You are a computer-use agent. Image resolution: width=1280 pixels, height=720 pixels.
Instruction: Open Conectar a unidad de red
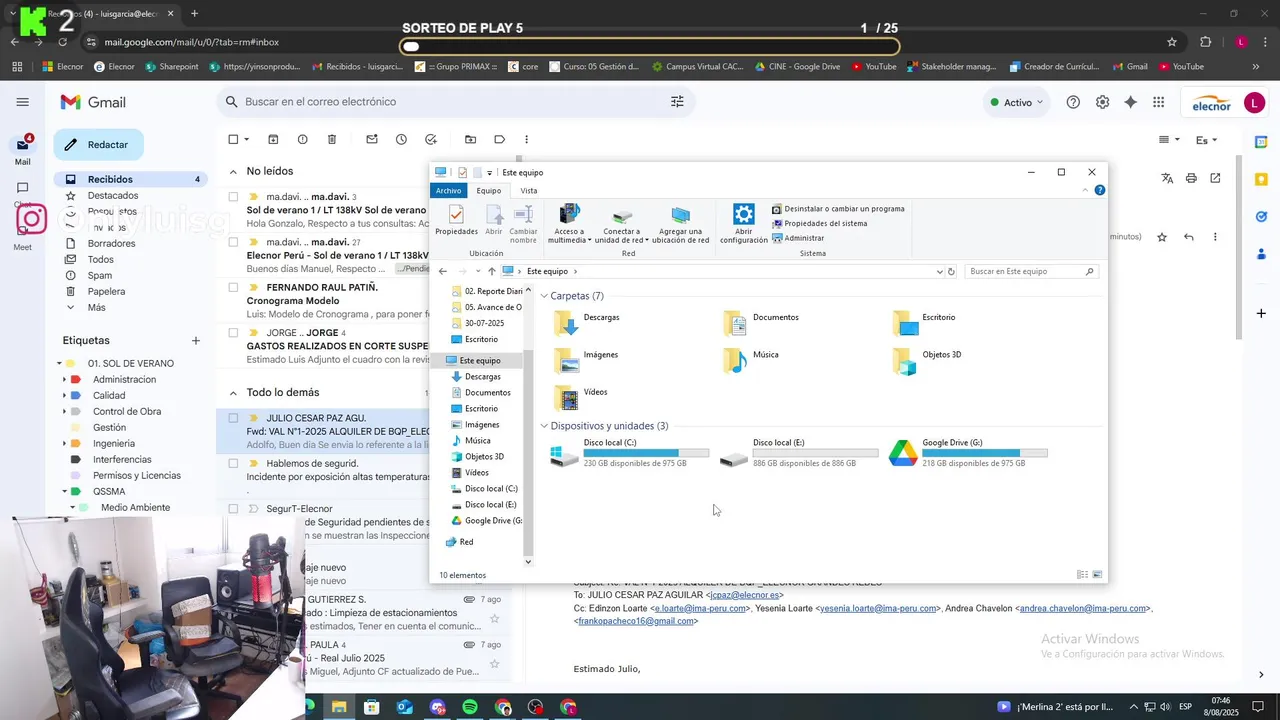(622, 224)
